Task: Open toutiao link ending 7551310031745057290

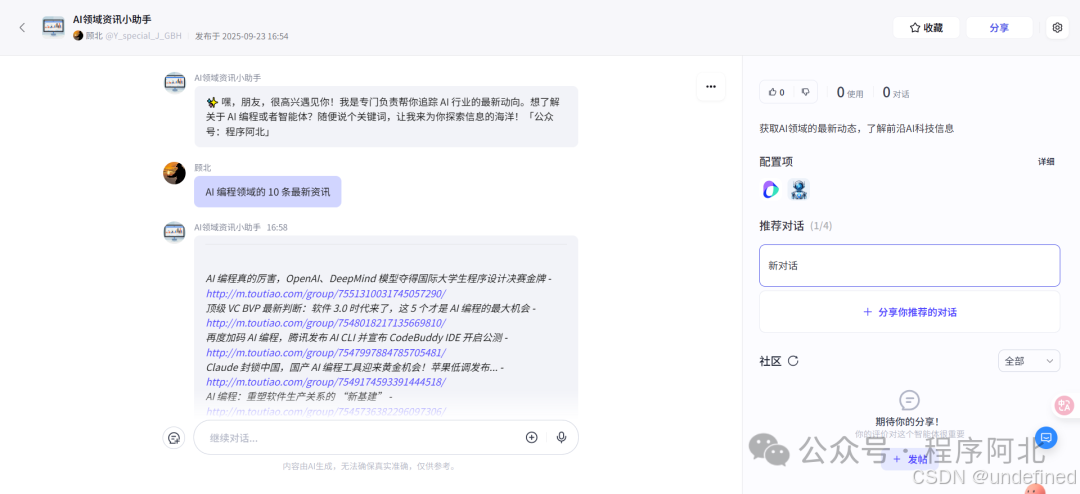Action: 326,294
